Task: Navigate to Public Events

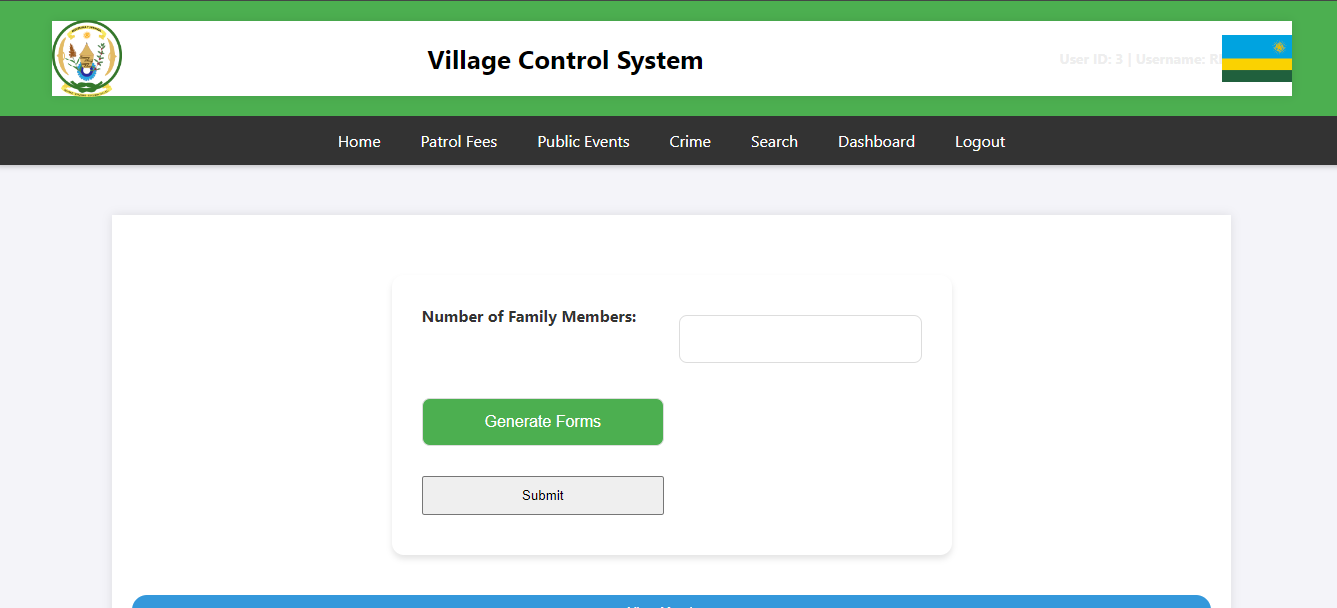Action: click(x=583, y=141)
